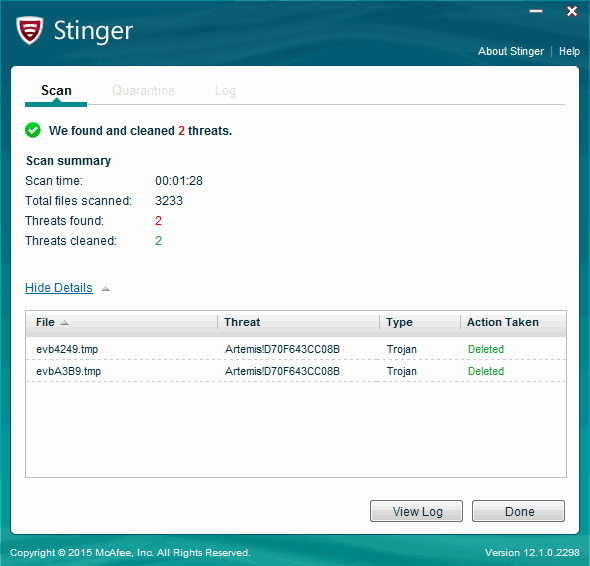
Task: Sort results by Threat column header
Action: coord(298,323)
